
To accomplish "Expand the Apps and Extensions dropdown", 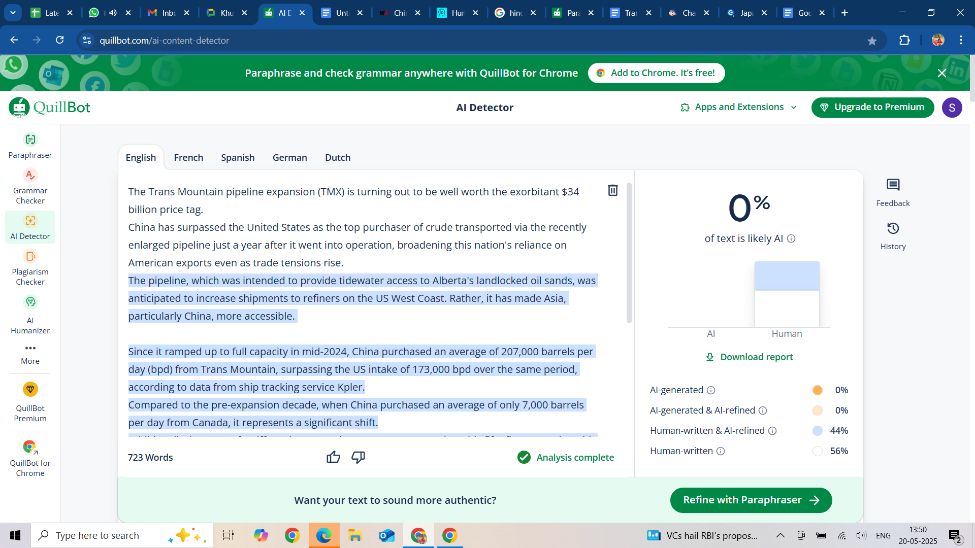I will coord(739,107).
